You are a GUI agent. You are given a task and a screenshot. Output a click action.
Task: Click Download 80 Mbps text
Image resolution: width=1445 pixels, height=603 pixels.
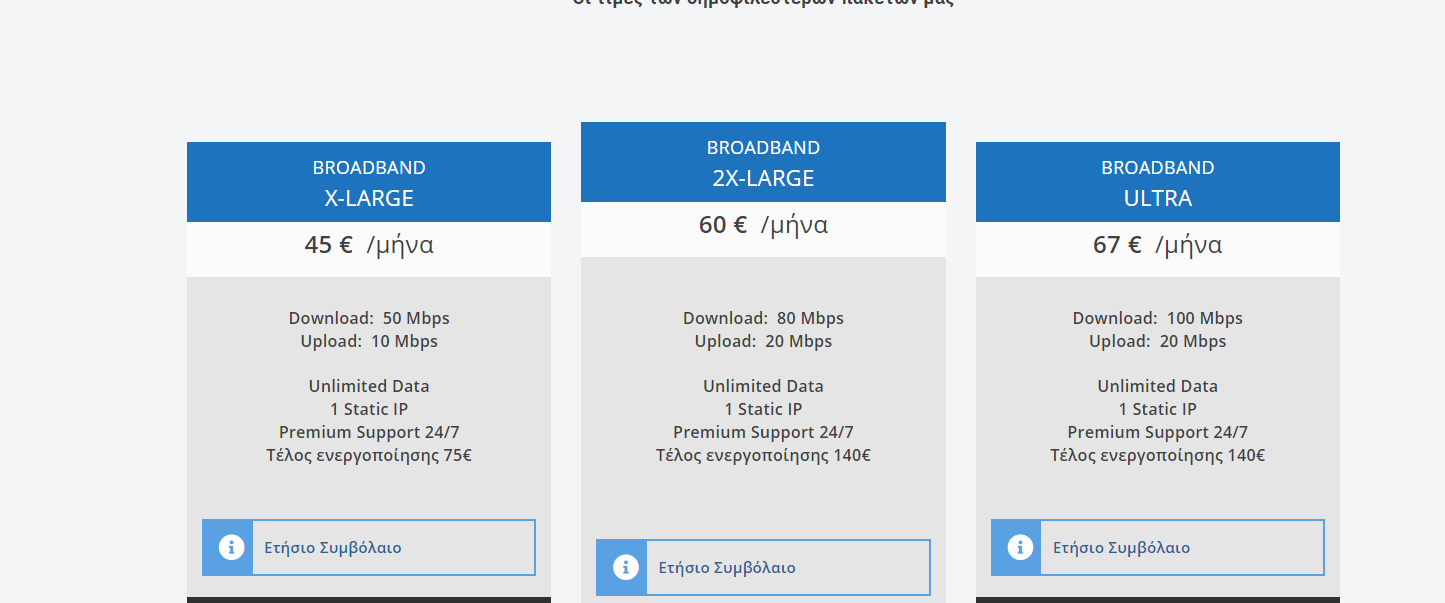tap(763, 318)
